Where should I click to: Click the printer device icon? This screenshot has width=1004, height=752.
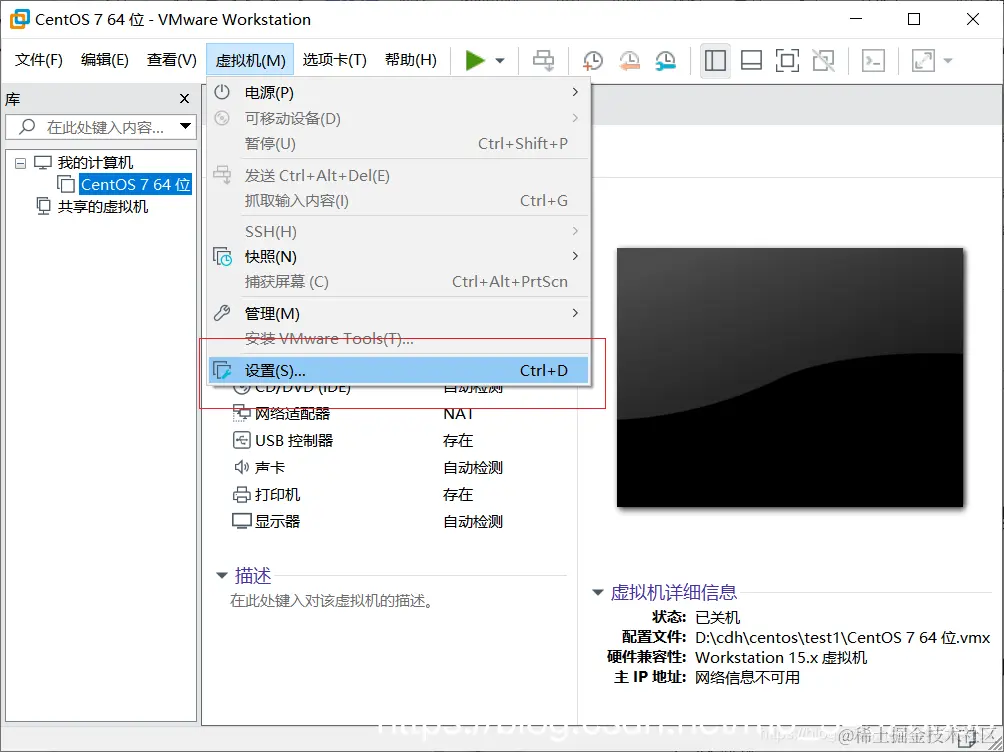coord(241,495)
